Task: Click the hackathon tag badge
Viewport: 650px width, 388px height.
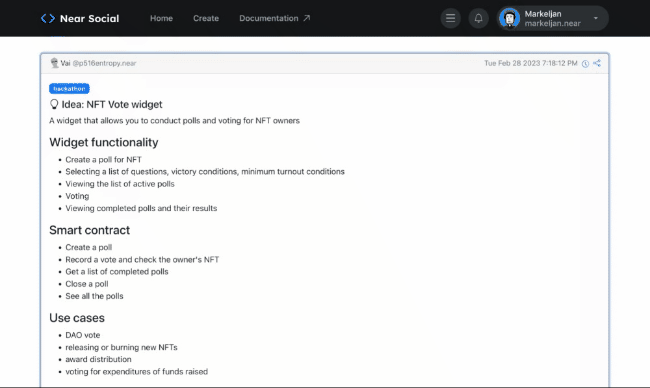Action: pos(69,89)
